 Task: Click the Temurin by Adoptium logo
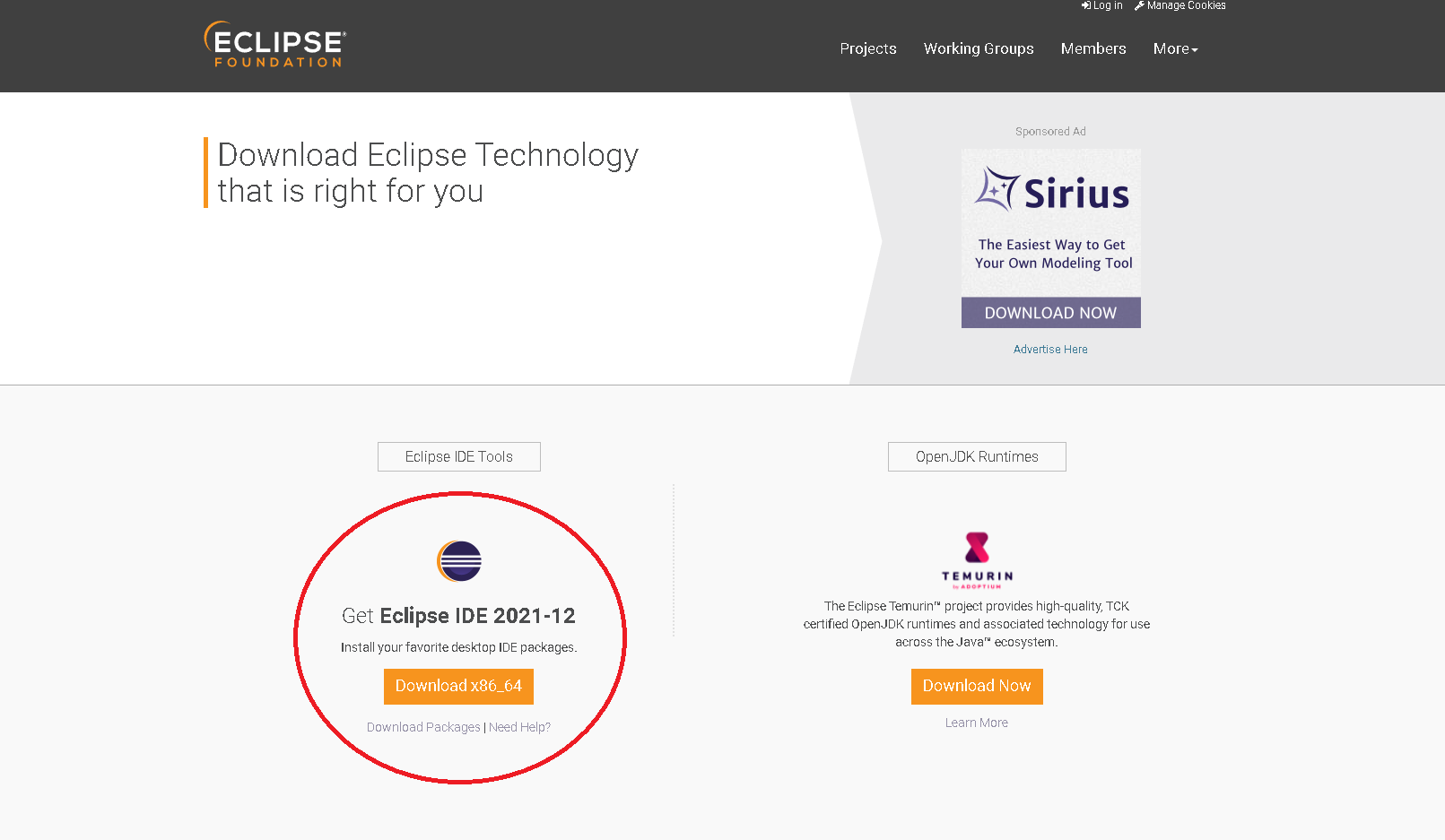(977, 560)
